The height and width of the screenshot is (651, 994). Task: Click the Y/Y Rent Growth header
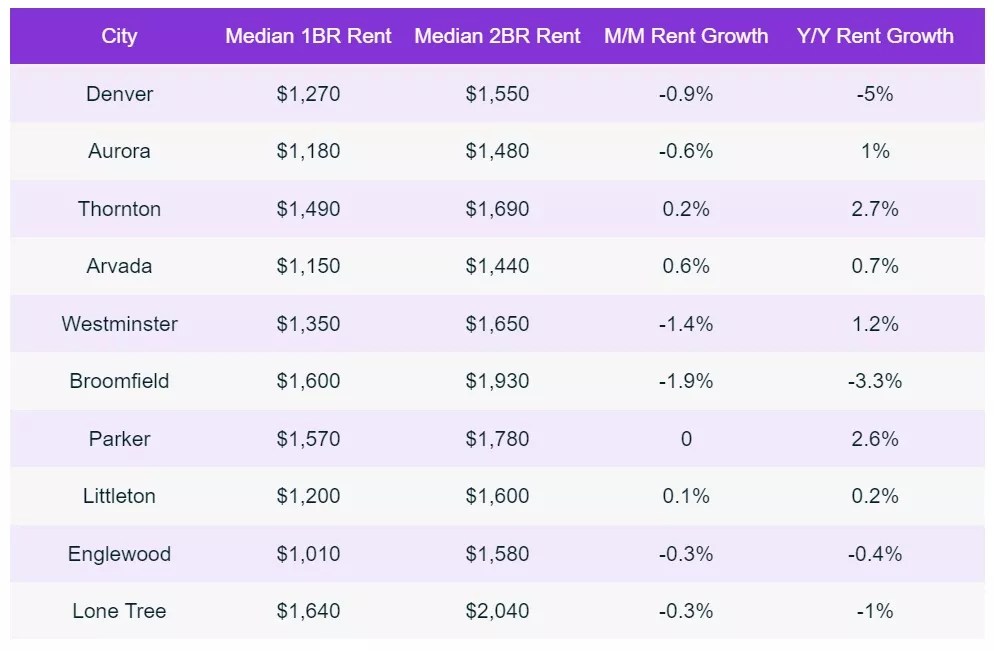875,36
